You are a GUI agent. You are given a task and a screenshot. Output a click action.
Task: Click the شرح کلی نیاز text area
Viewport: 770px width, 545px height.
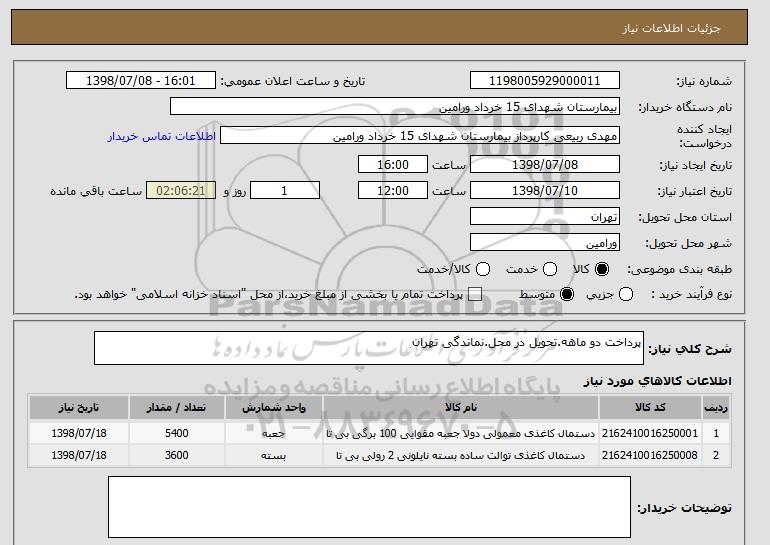click(369, 348)
